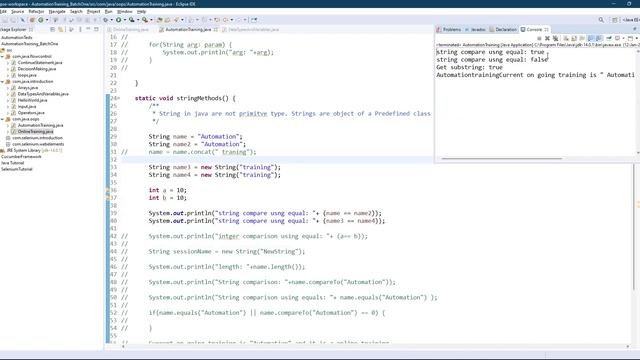Switch to OnlineTraining.java editor tab
Screen dimensions: 640x360
(x=131, y=29)
